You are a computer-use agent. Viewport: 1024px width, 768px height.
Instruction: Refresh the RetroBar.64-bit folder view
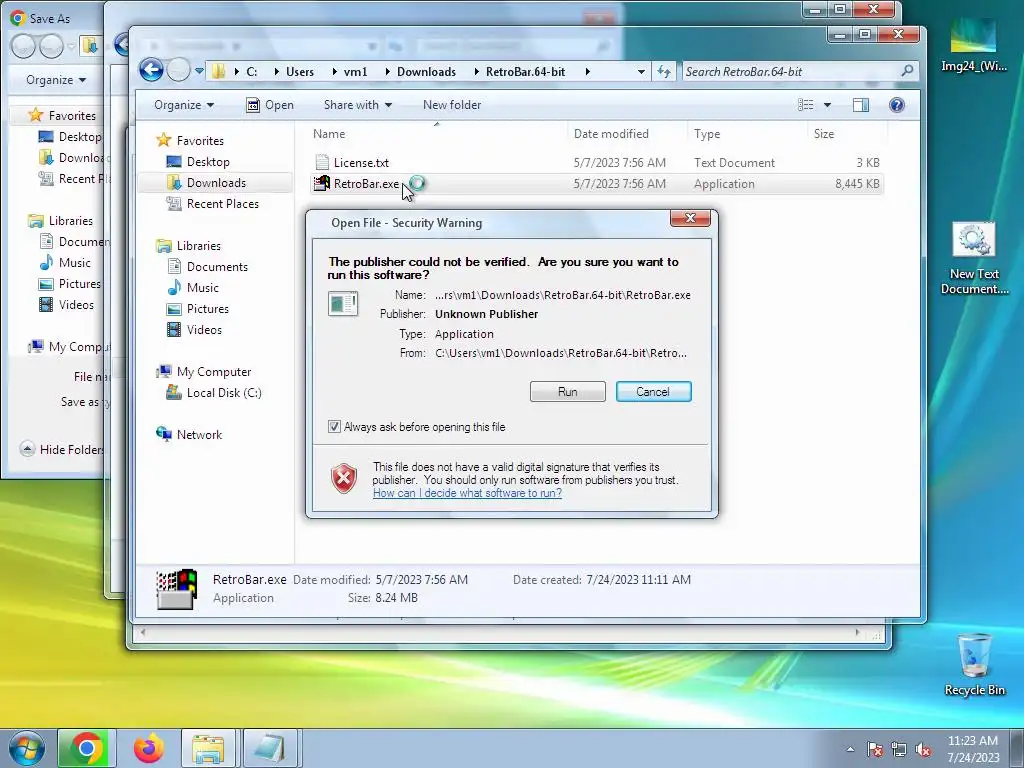pyautogui.click(x=664, y=72)
